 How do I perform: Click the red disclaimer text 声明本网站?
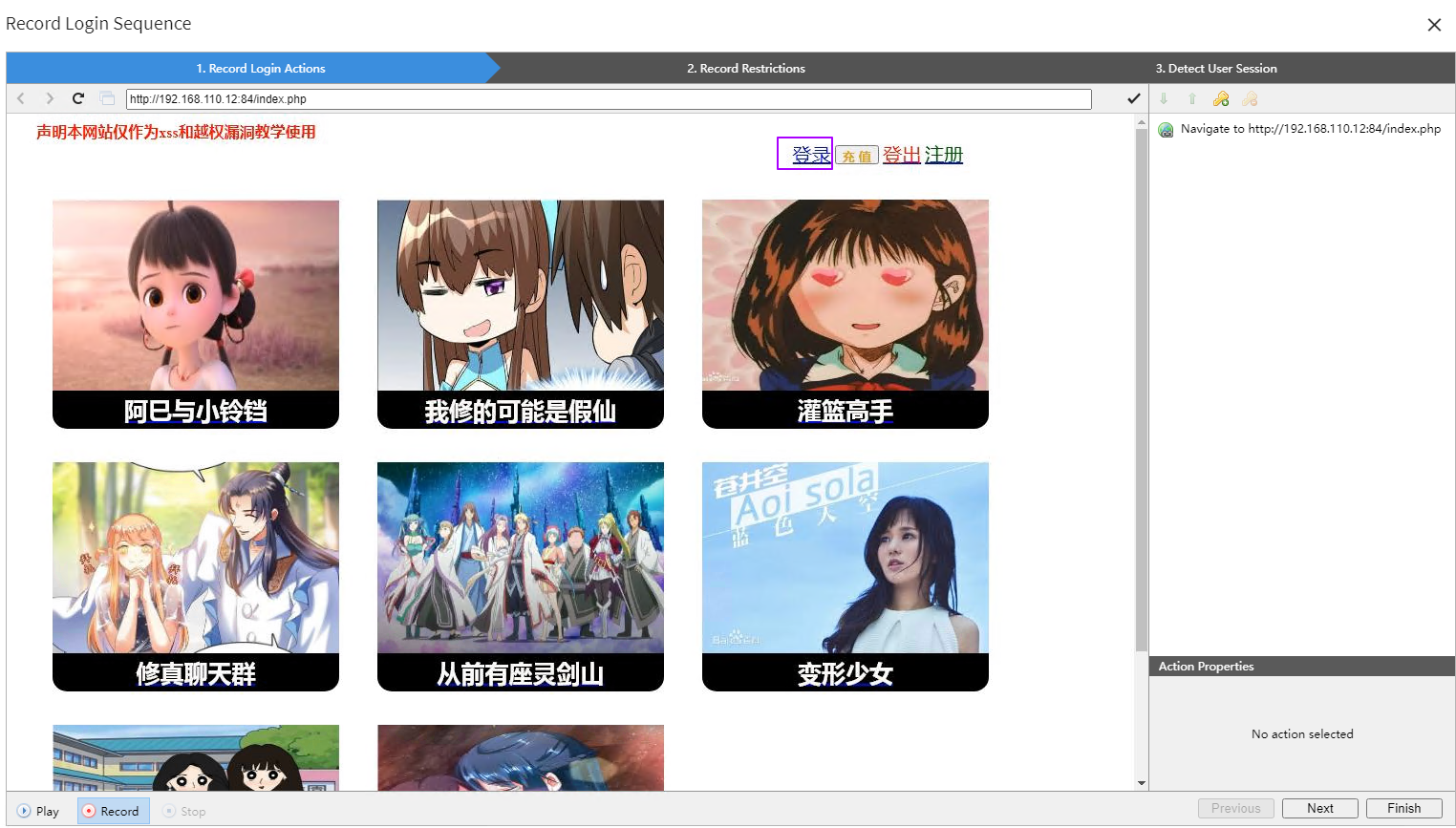click(x=176, y=132)
